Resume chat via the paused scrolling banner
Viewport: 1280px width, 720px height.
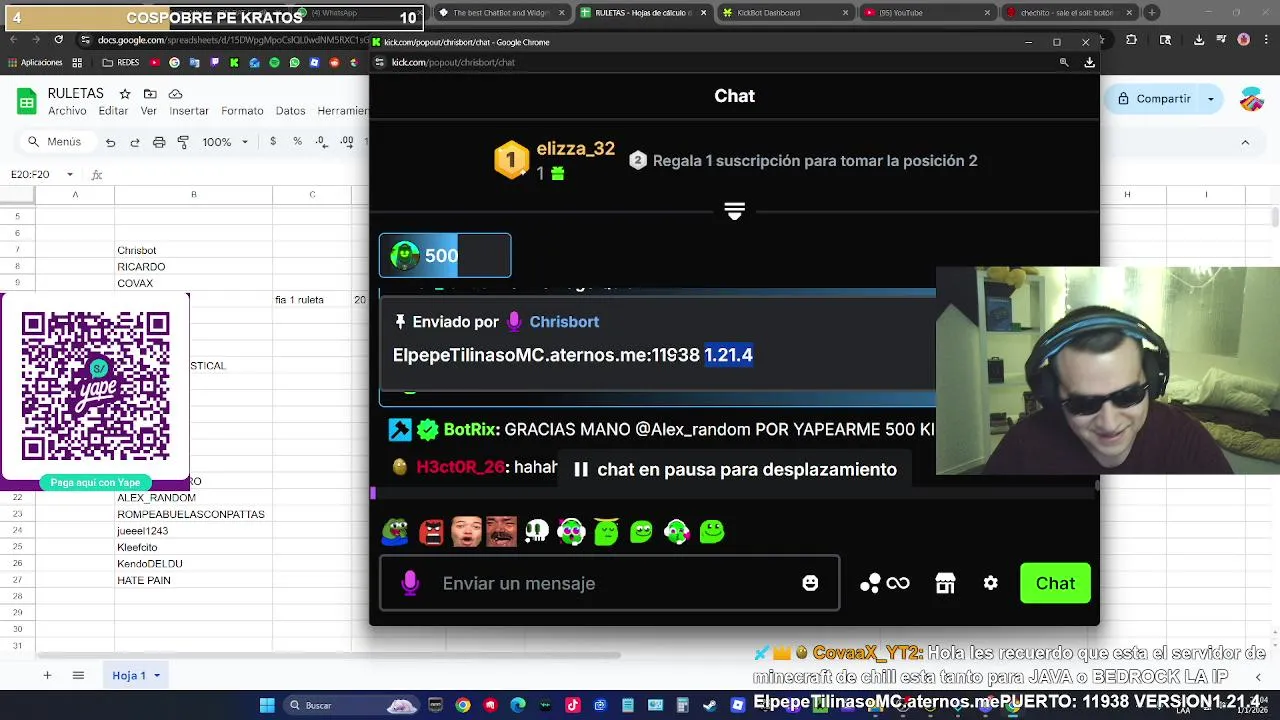click(735, 470)
